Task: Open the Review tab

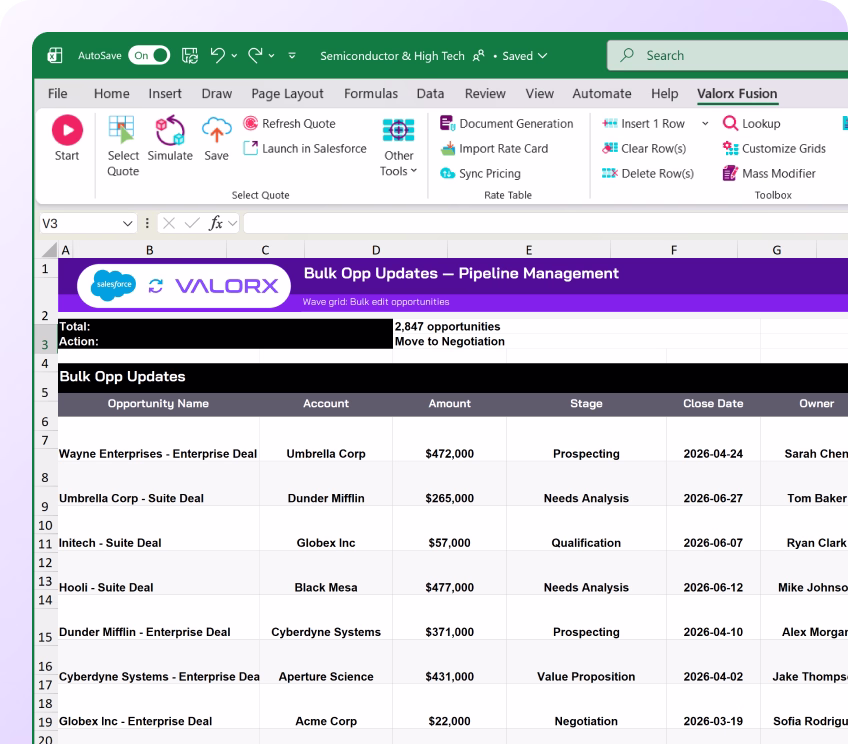Action: (485, 94)
